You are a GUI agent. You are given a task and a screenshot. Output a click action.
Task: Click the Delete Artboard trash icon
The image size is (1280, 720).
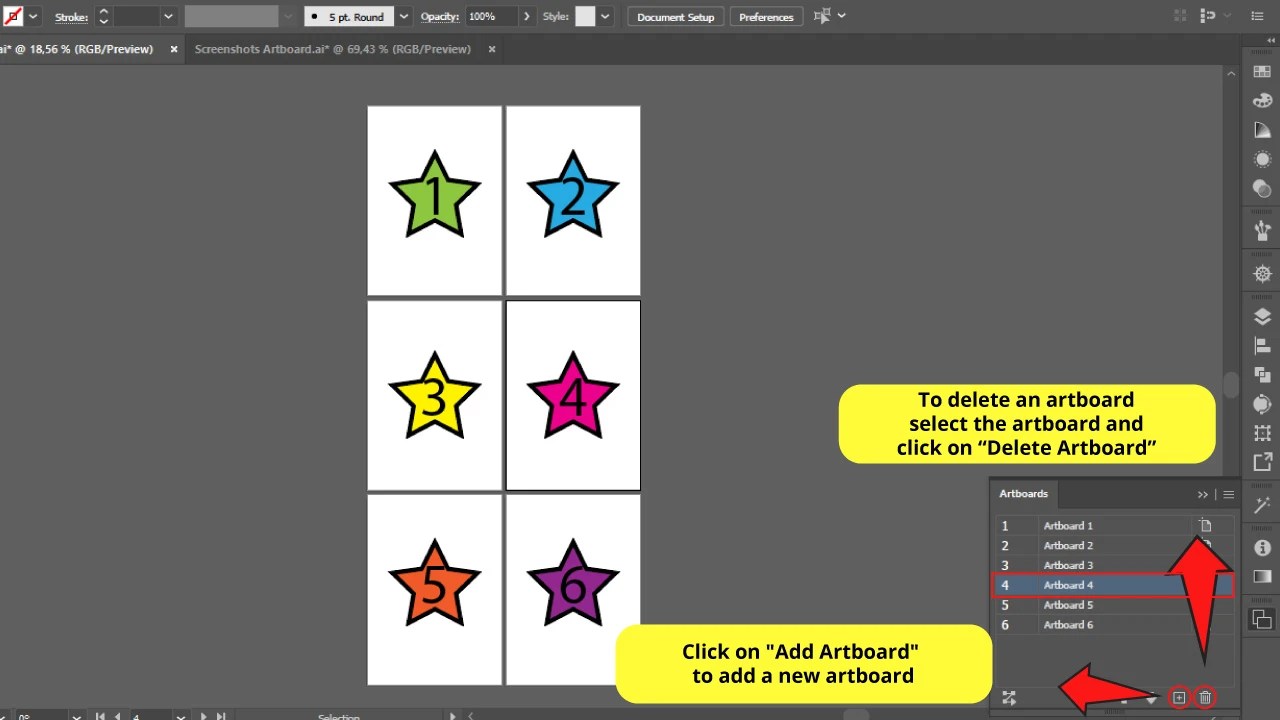pyautogui.click(x=1204, y=697)
